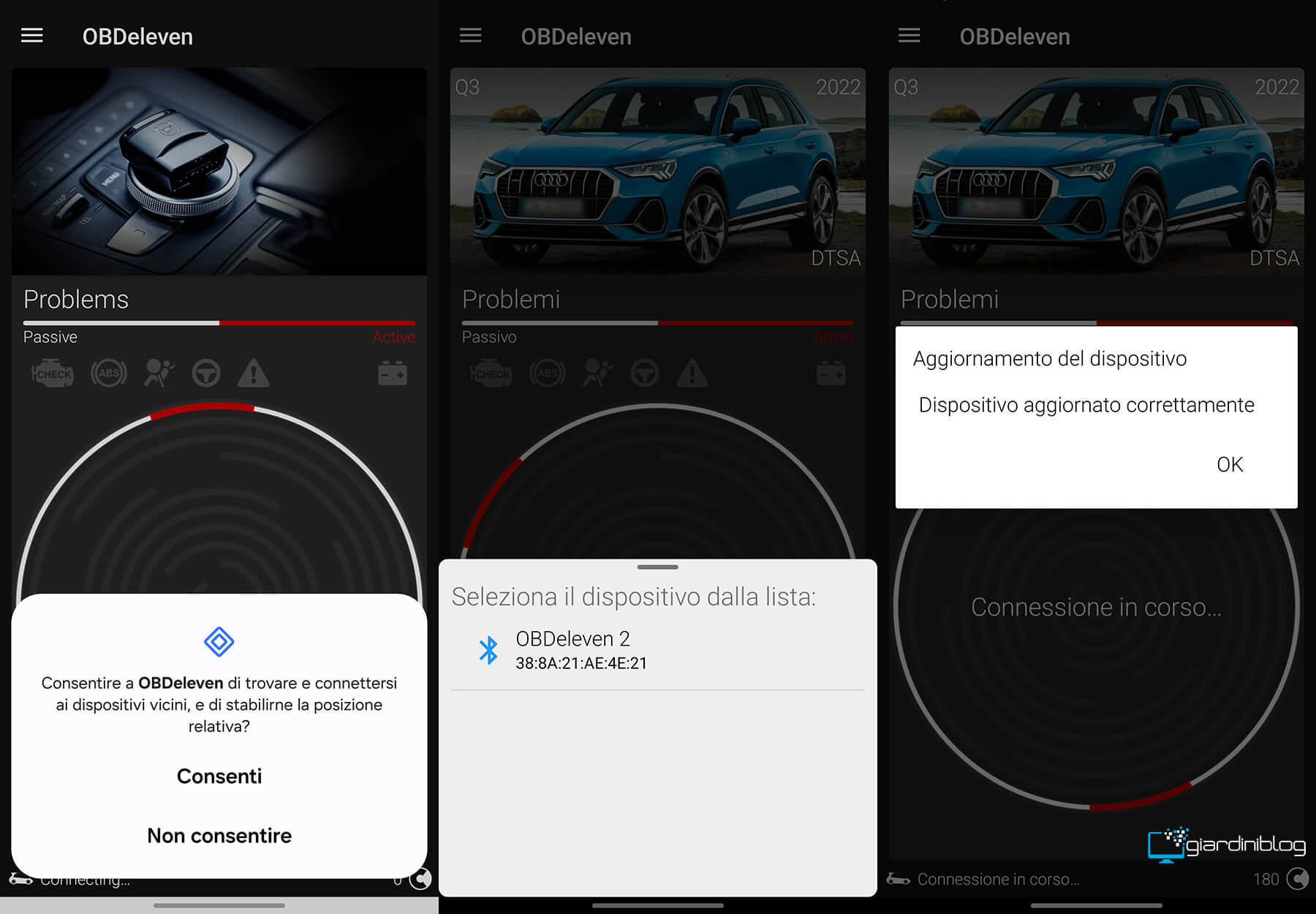This screenshot has height=914, width=1316.
Task: Tap OBDeleven title in left screen
Action: pyautogui.click(x=137, y=37)
